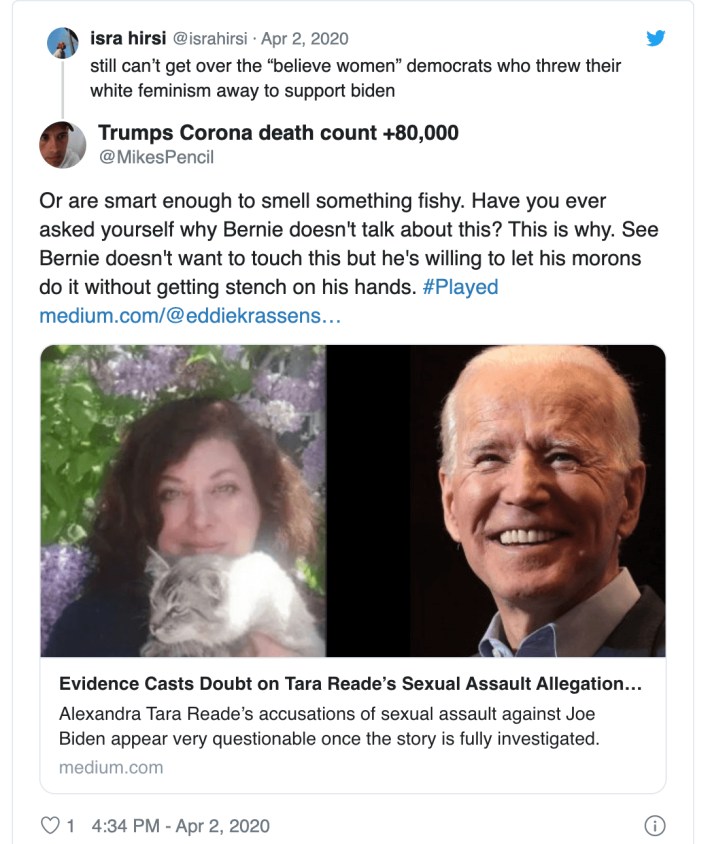Visit the @MikesPencil handle

(156, 157)
